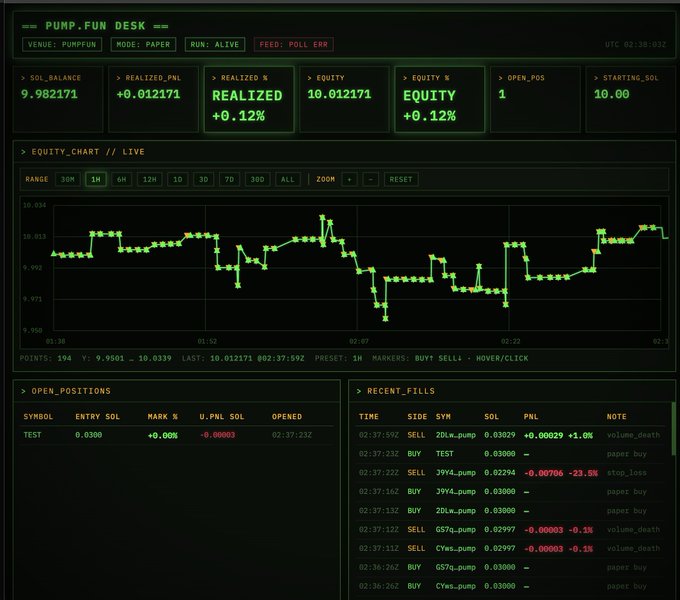Viewport: 680px width, 600px height.
Task: Select the SELL J9Y4_pump stop_loss fill
Action: tap(510, 473)
